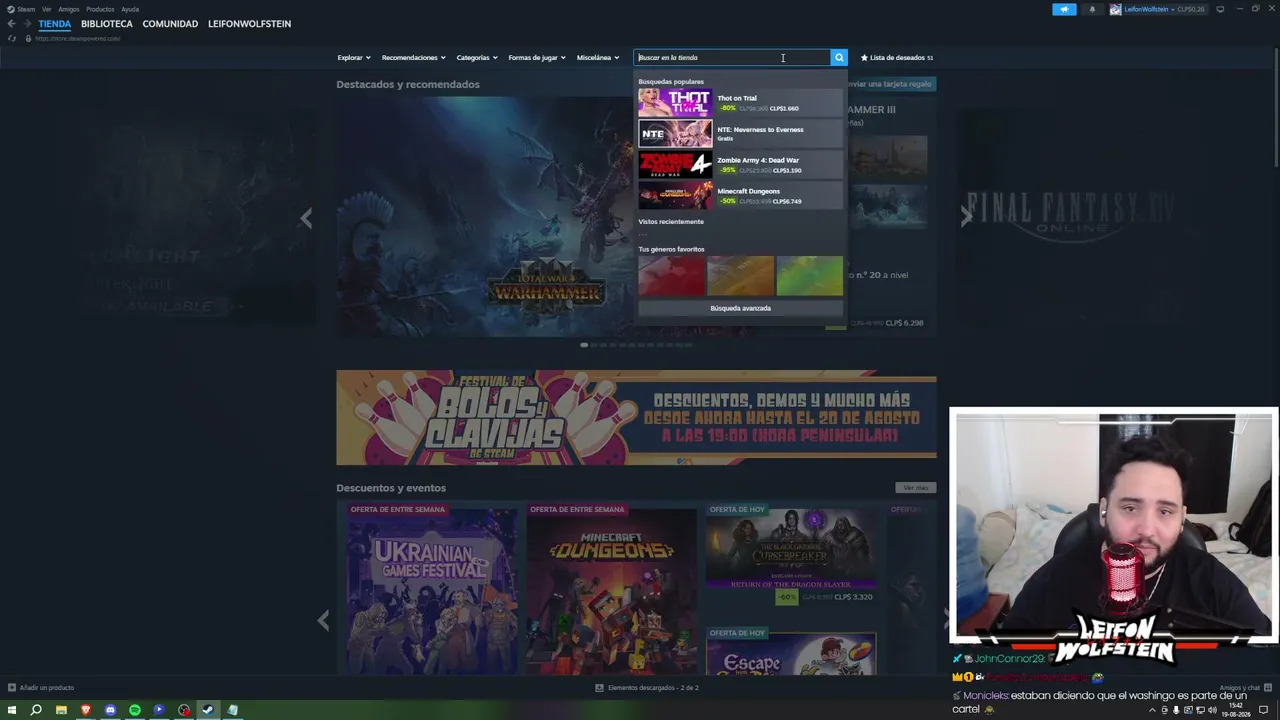The image size is (1280, 720).
Task: Open the Cursebreaker daily offer card
Action: (x=791, y=555)
